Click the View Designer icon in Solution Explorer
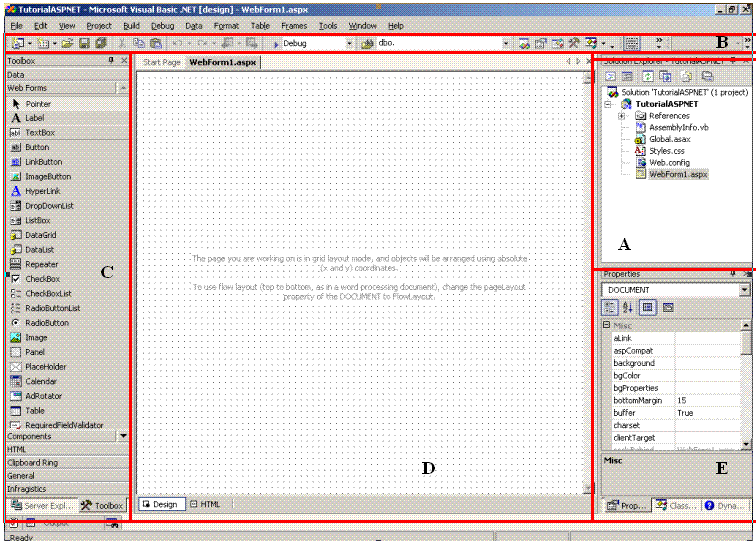Image resolution: width=756 pixels, height=541 pixels. point(627,76)
